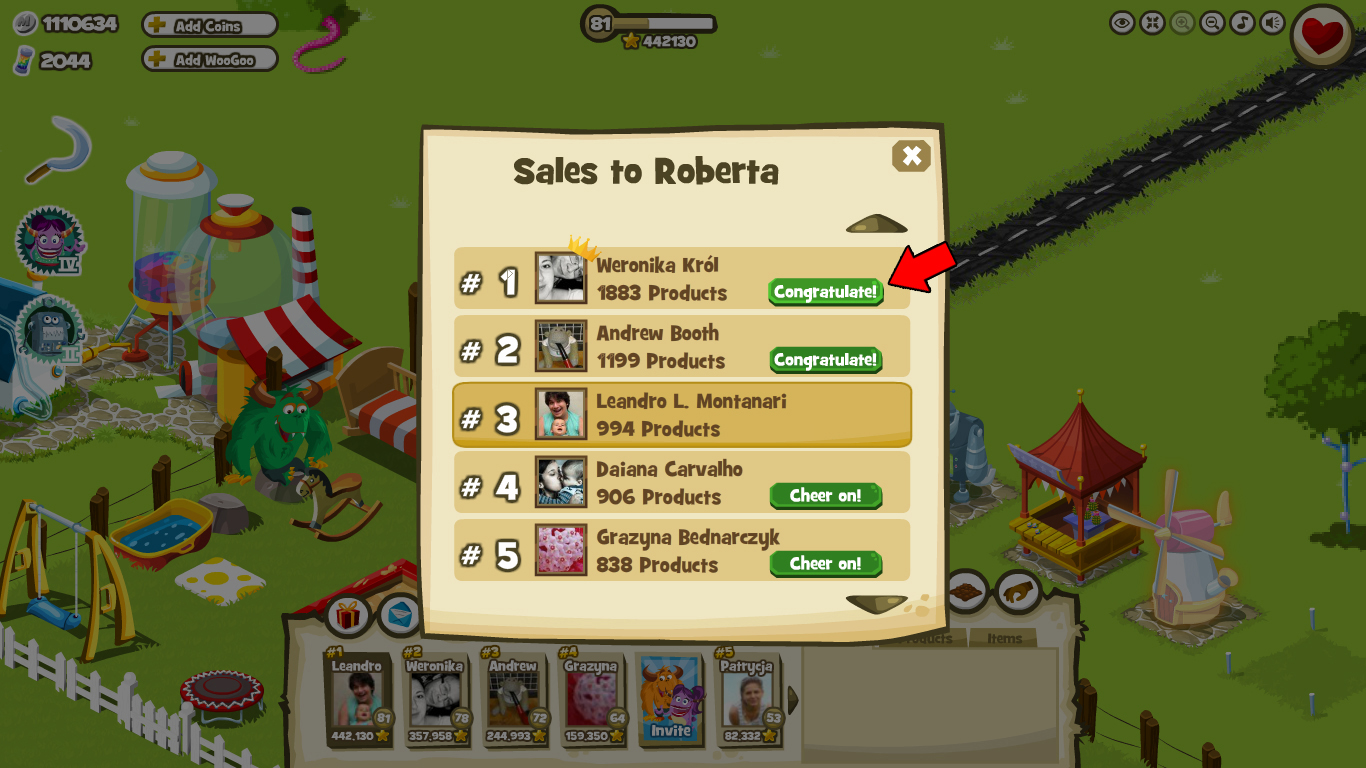Open Add WooGoo
Image resolution: width=1366 pixels, height=768 pixels.
pos(210,60)
